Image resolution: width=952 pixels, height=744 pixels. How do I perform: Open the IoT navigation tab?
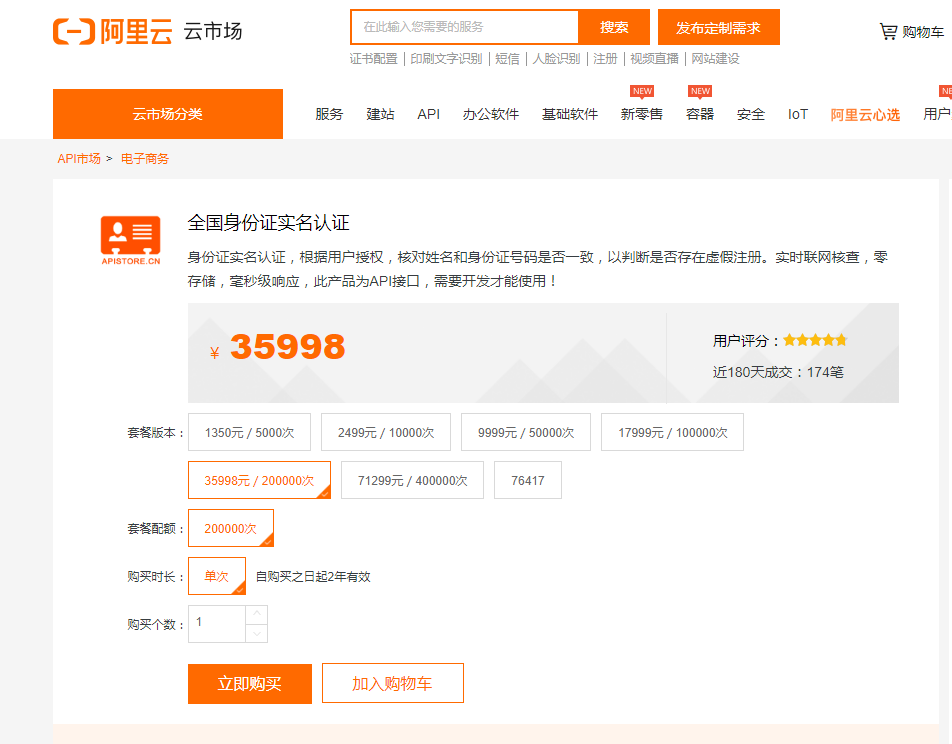click(x=798, y=114)
